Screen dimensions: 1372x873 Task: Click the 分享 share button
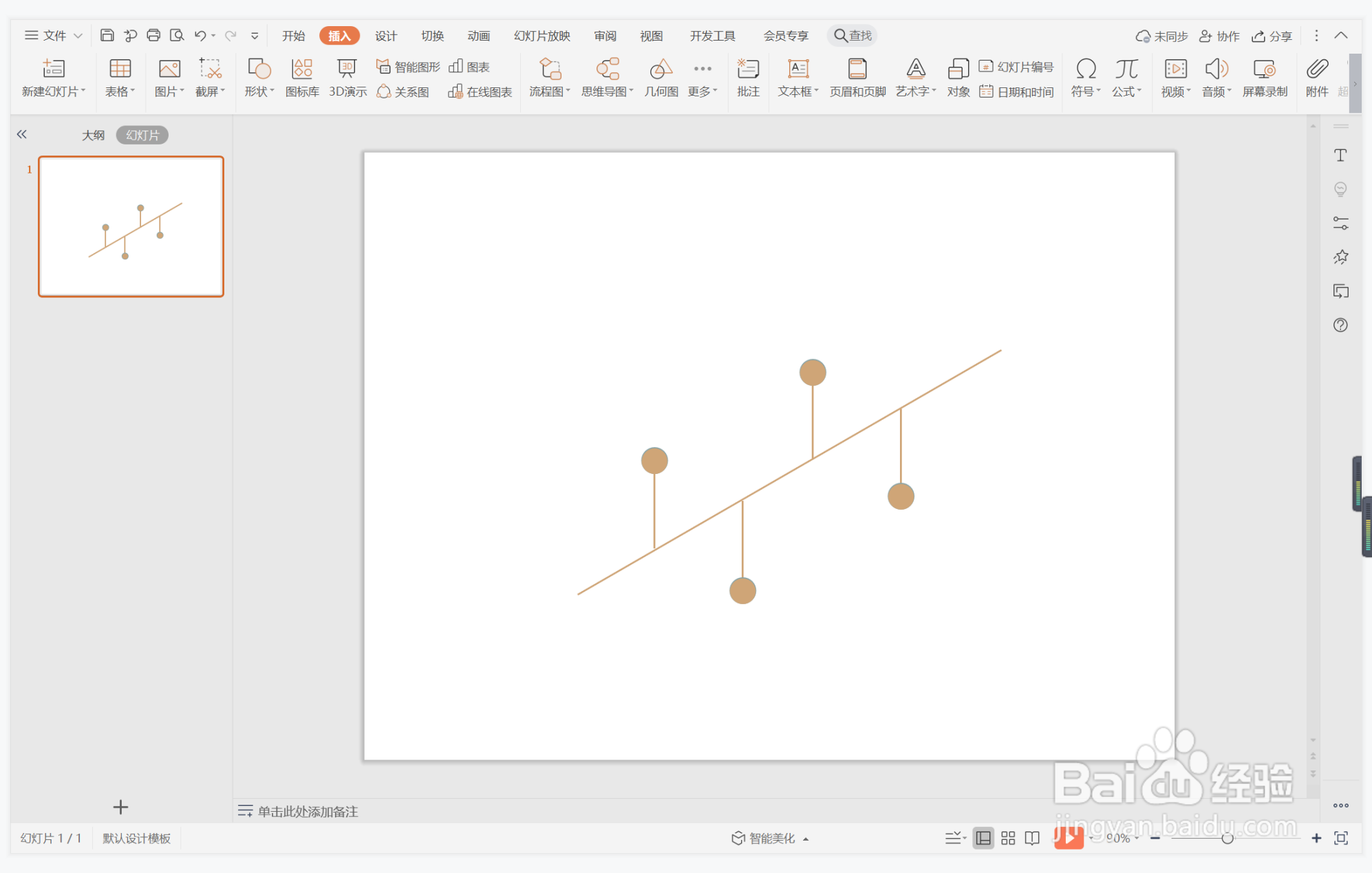click(x=1272, y=36)
